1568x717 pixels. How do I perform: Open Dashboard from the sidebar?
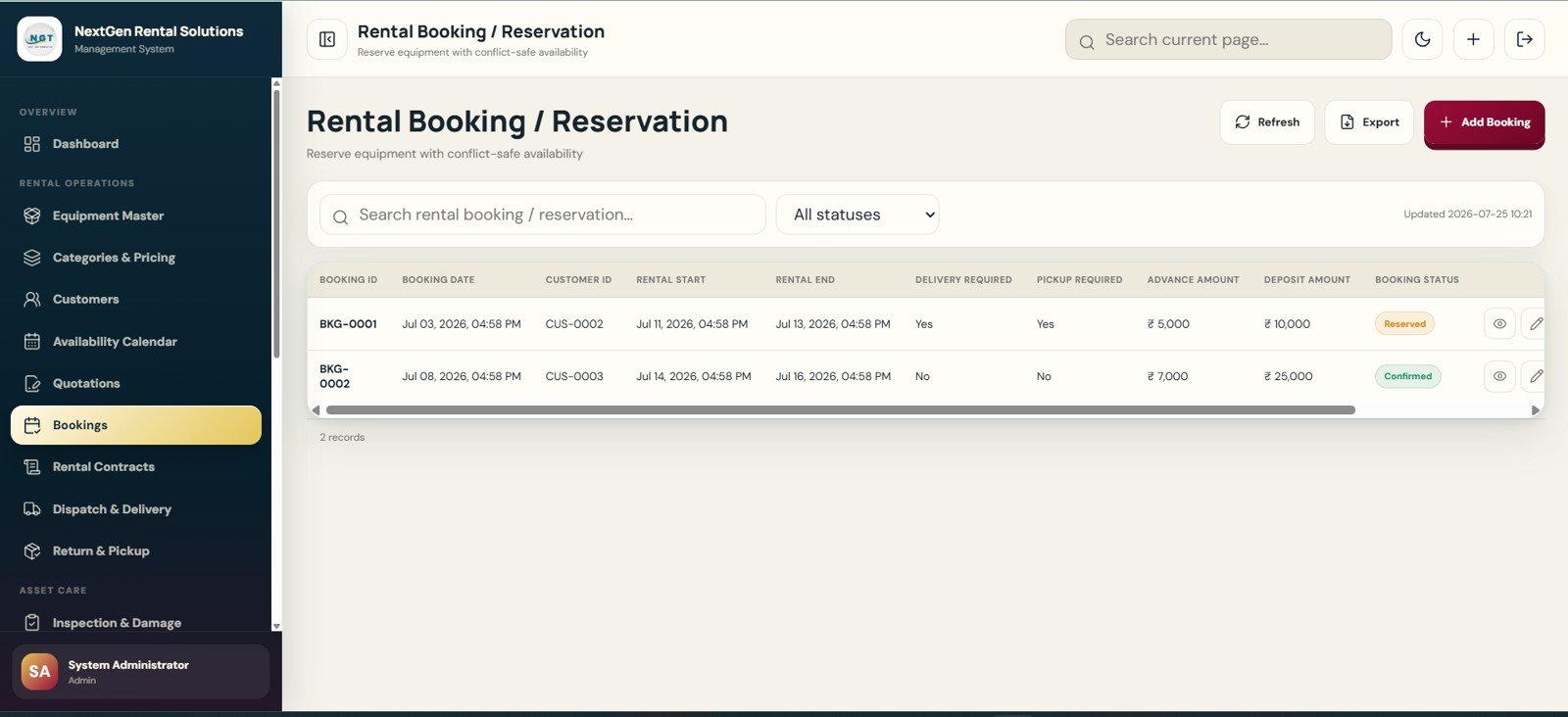click(x=136, y=144)
